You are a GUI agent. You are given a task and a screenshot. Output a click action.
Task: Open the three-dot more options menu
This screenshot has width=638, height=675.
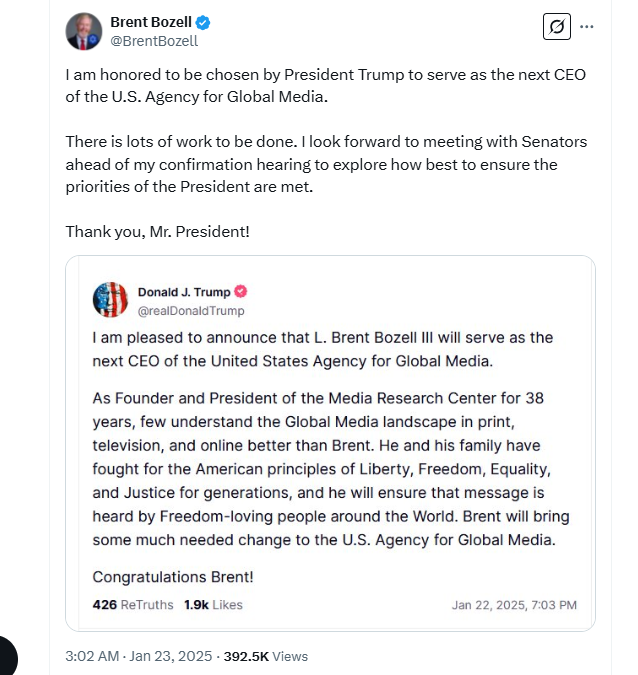click(x=586, y=27)
